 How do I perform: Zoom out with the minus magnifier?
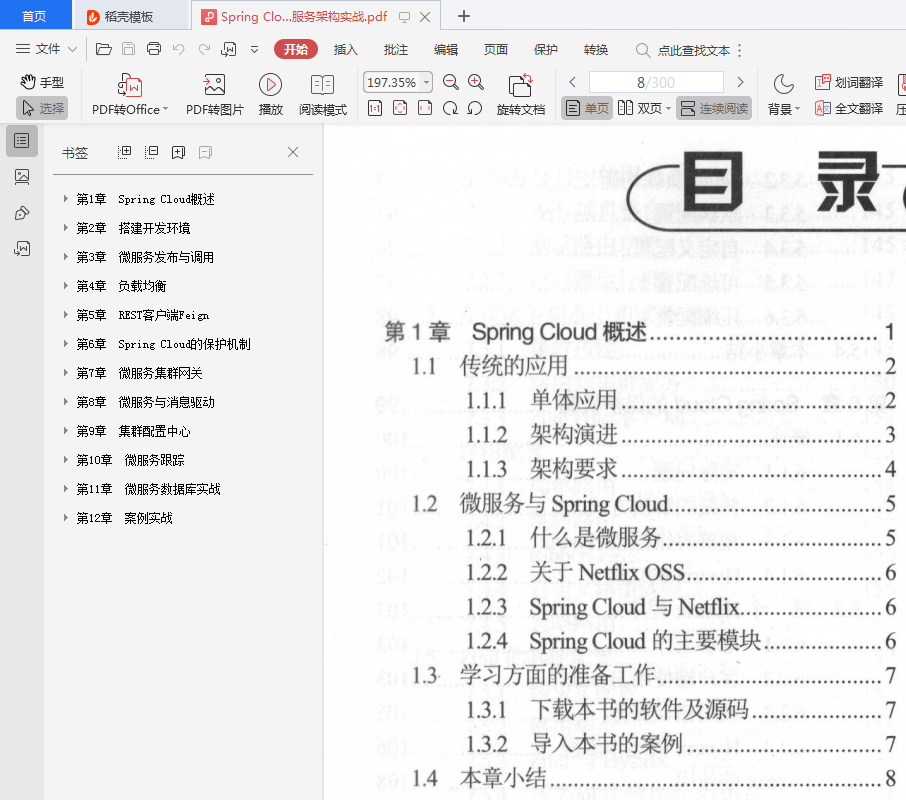[451, 82]
